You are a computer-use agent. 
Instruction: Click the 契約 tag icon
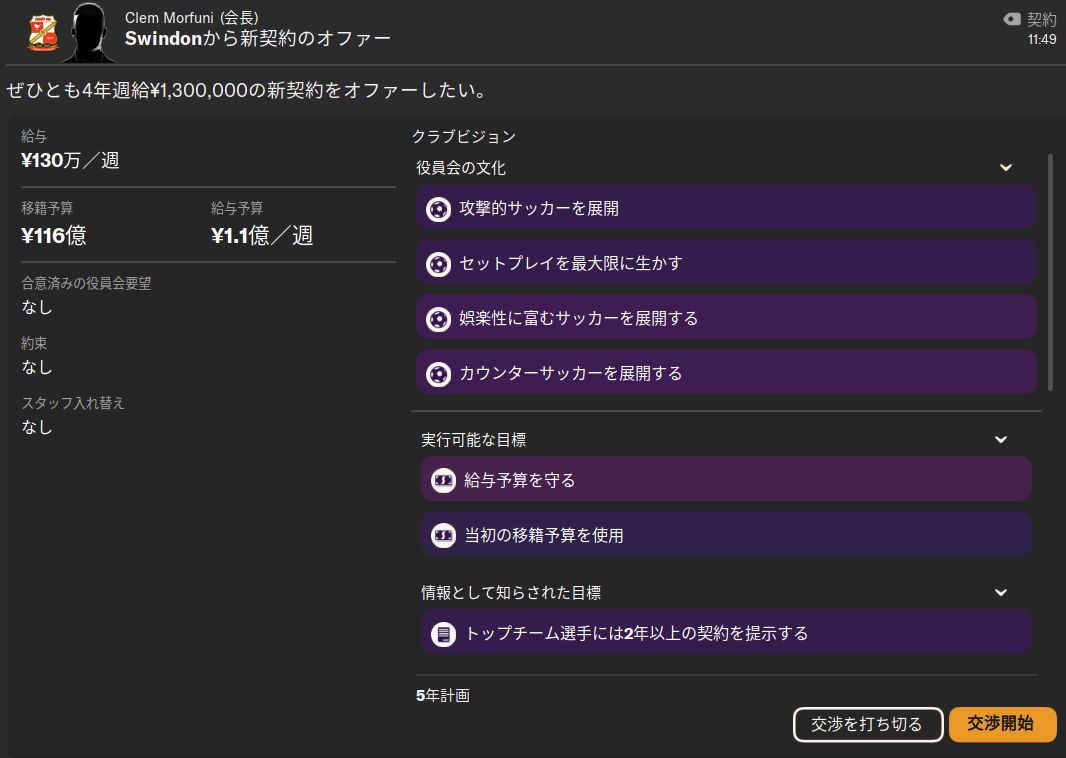click(1012, 19)
